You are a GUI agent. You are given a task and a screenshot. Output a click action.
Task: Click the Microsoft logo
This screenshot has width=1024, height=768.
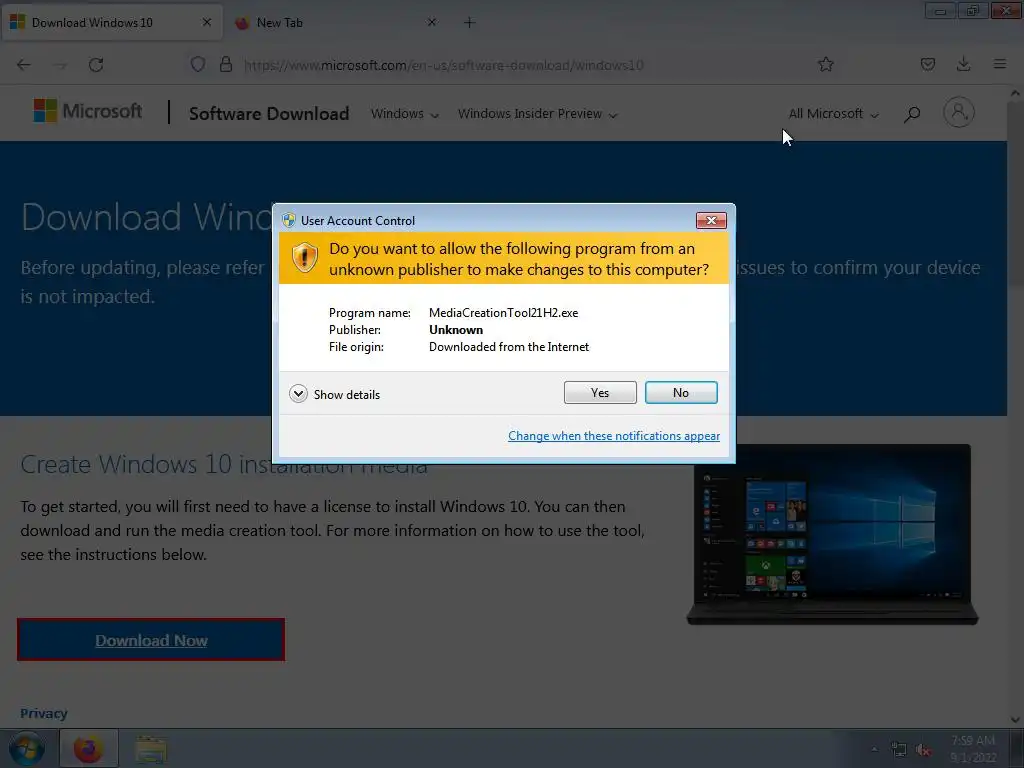coord(88,112)
